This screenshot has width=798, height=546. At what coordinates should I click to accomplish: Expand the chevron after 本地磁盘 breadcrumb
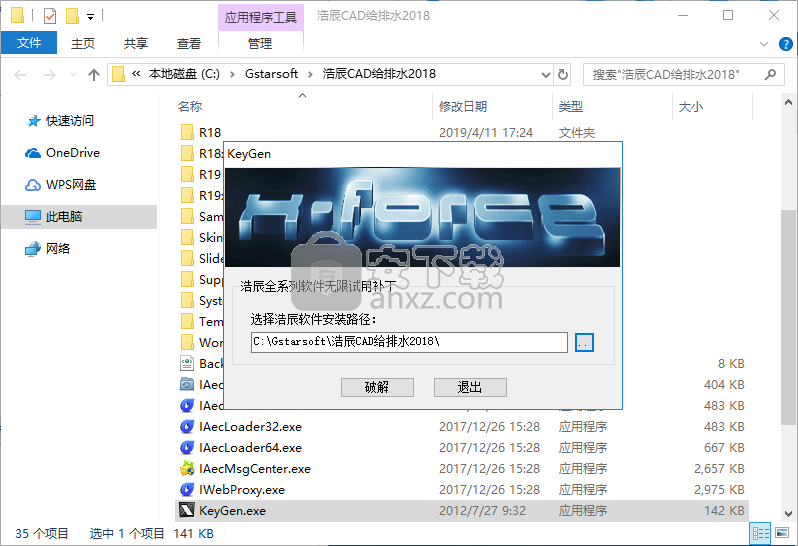(232, 74)
